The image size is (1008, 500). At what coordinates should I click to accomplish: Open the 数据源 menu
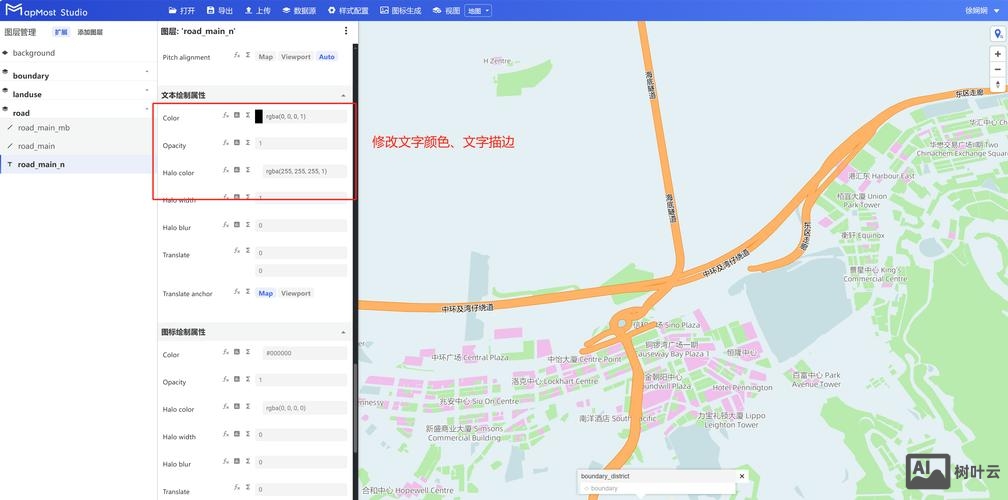click(x=297, y=10)
